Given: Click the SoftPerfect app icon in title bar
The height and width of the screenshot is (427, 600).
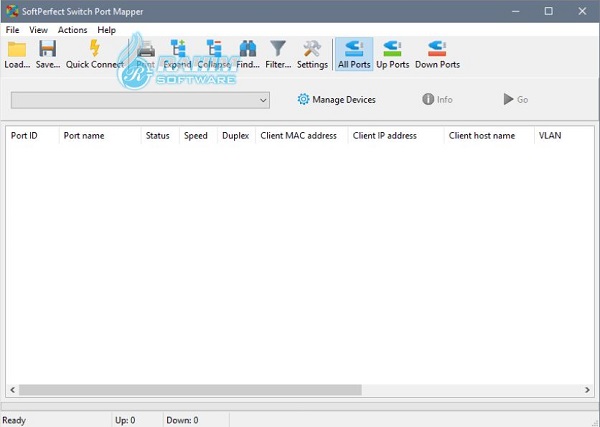Looking at the screenshot, I should coord(12,11).
